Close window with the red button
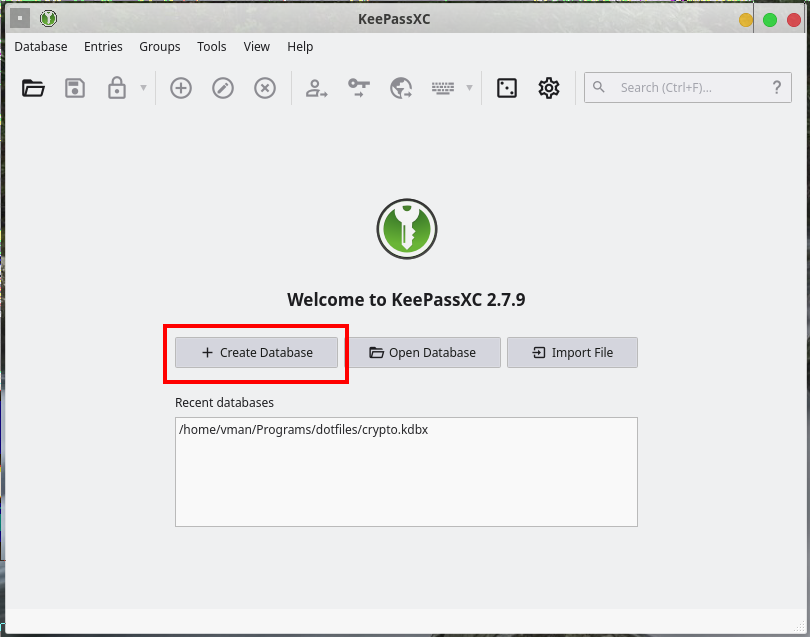The image size is (810, 637). point(794,20)
